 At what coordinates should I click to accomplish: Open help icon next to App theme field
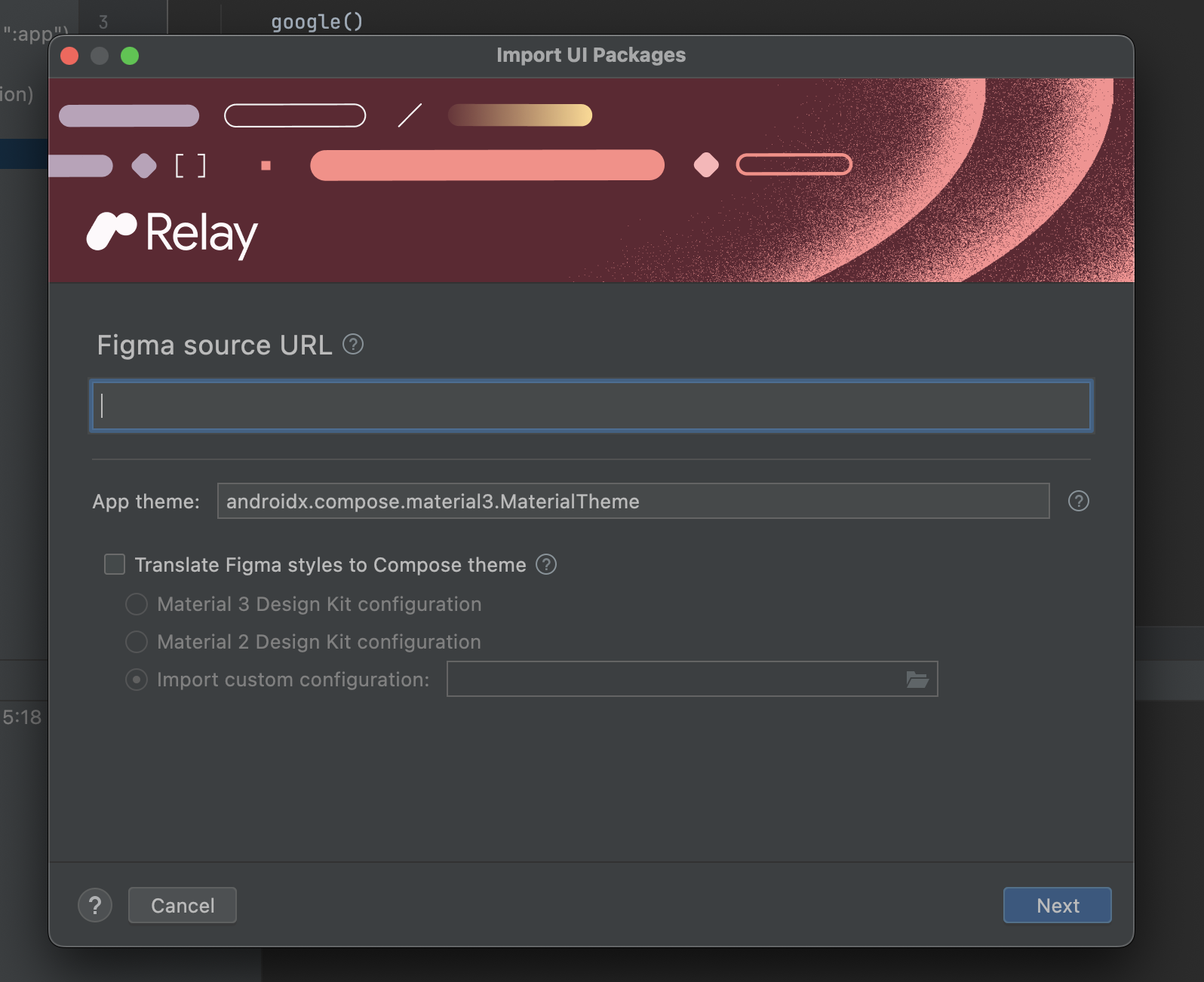coord(1079,501)
